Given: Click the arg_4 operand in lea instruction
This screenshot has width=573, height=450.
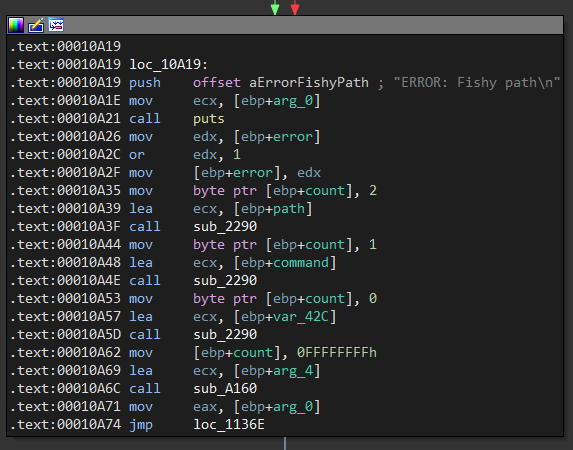Looking at the screenshot, I should pos(293,371).
